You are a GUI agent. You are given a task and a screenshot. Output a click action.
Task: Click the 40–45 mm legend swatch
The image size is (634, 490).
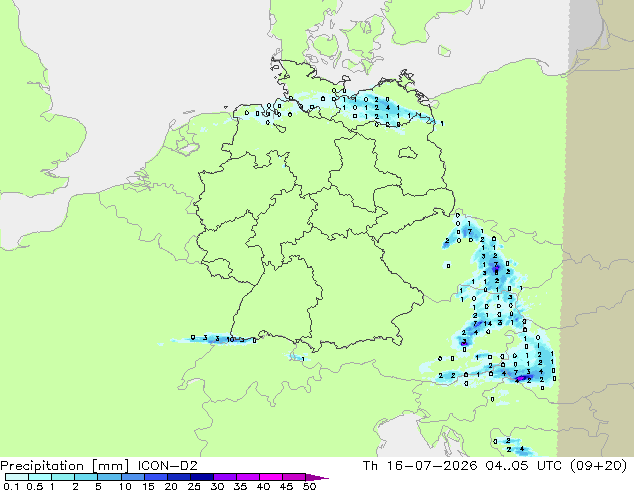coord(271,477)
